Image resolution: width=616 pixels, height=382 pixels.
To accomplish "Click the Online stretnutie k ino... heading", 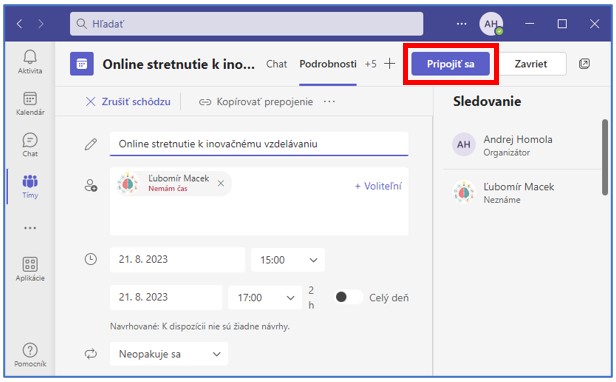I will pyautogui.click(x=178, y=64).
